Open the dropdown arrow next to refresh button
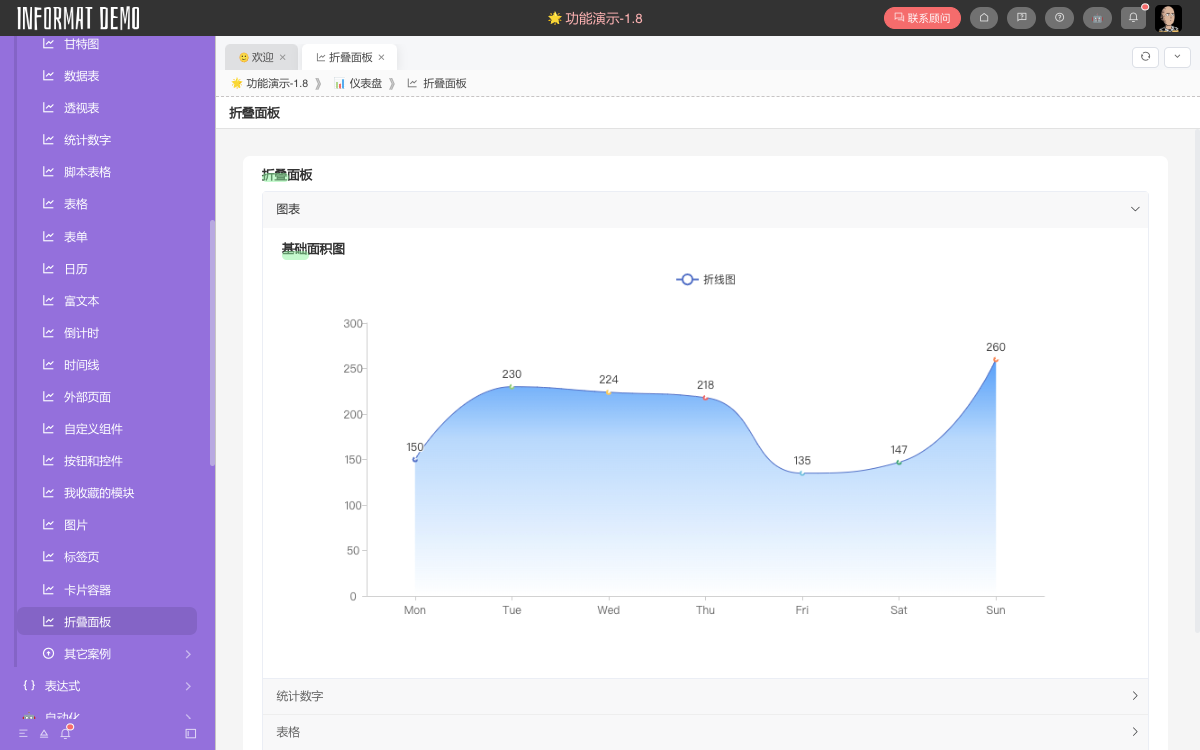The image size is (1200, 750). [x=1176, y=57]
